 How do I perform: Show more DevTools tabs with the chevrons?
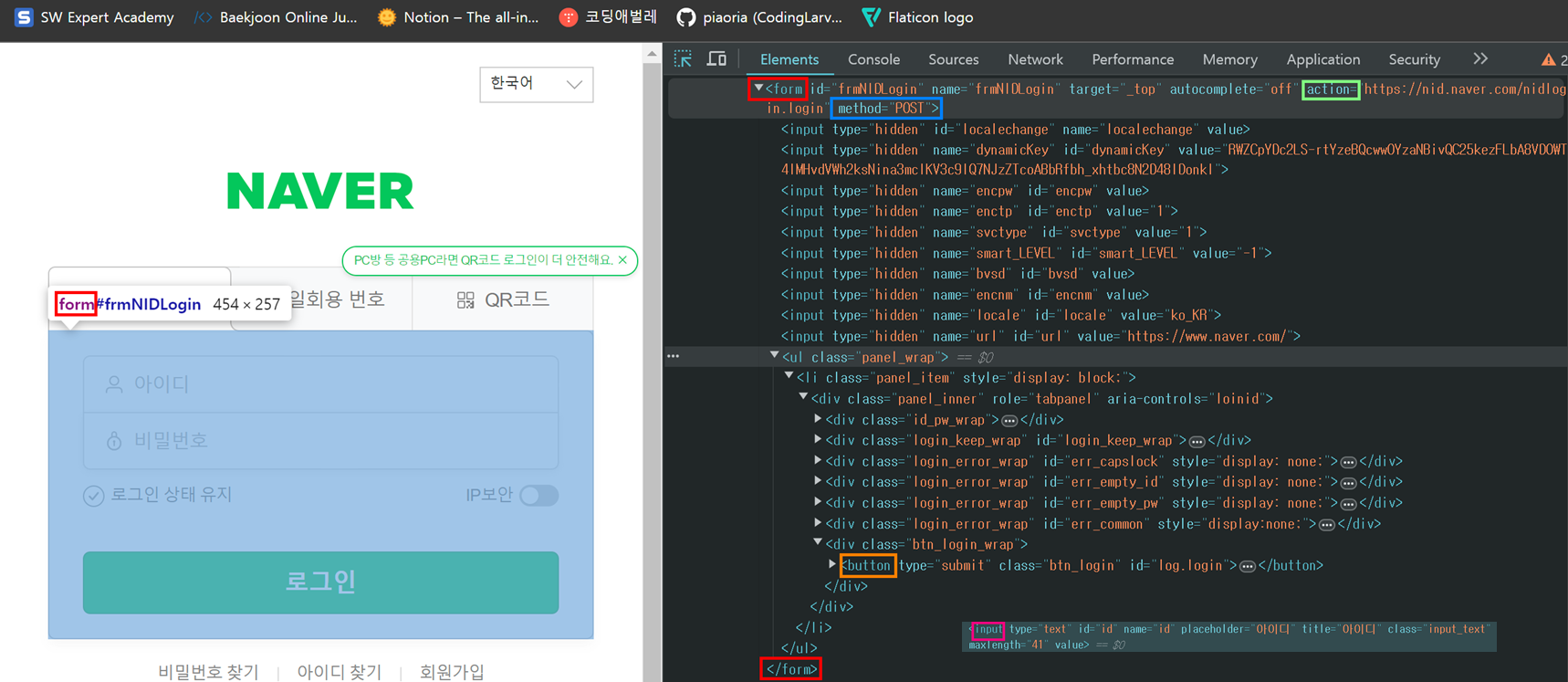coord(1480,59)
